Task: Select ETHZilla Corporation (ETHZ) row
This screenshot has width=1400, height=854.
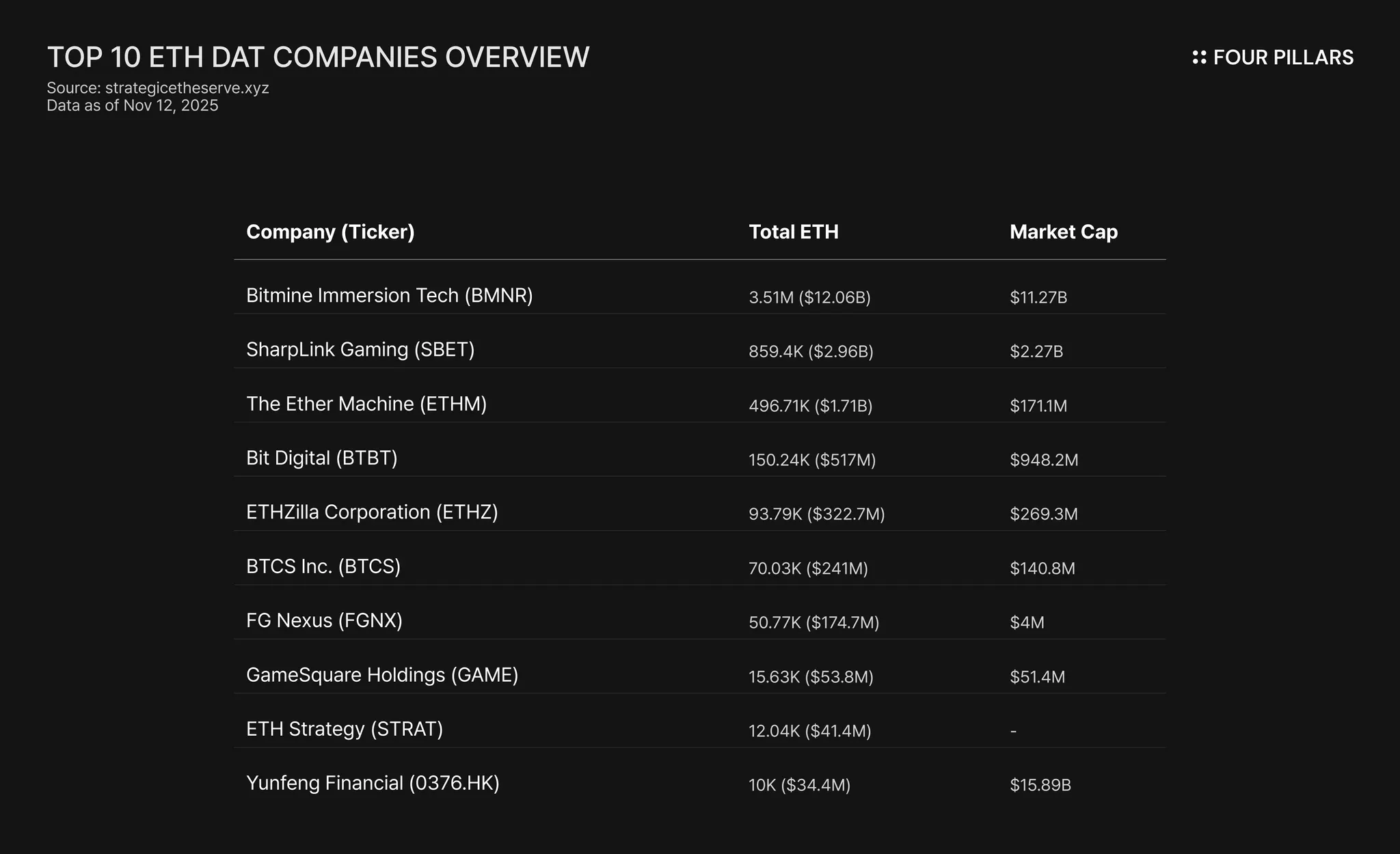Action: [371, 512]
